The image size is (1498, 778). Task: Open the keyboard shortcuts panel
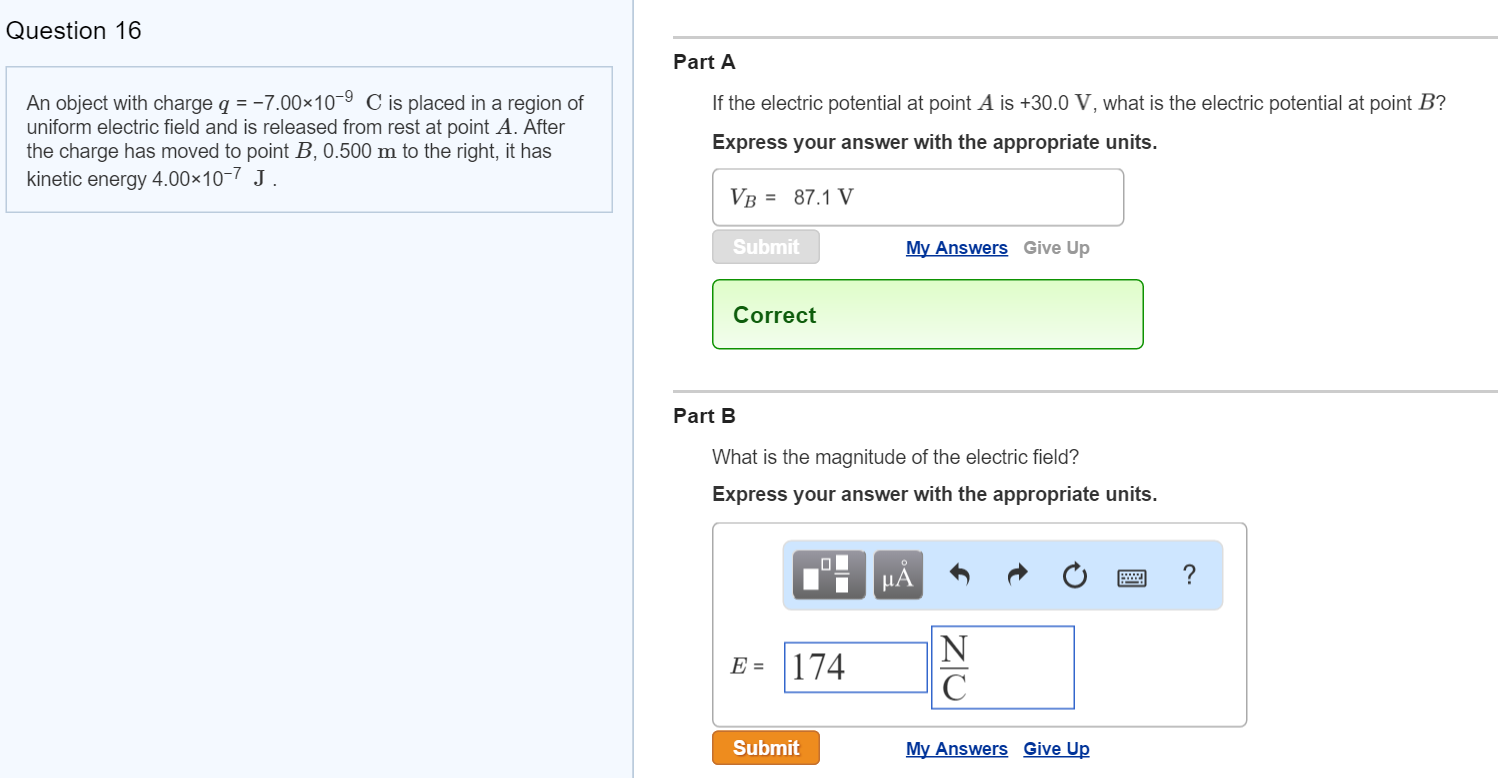(1131, 575)
